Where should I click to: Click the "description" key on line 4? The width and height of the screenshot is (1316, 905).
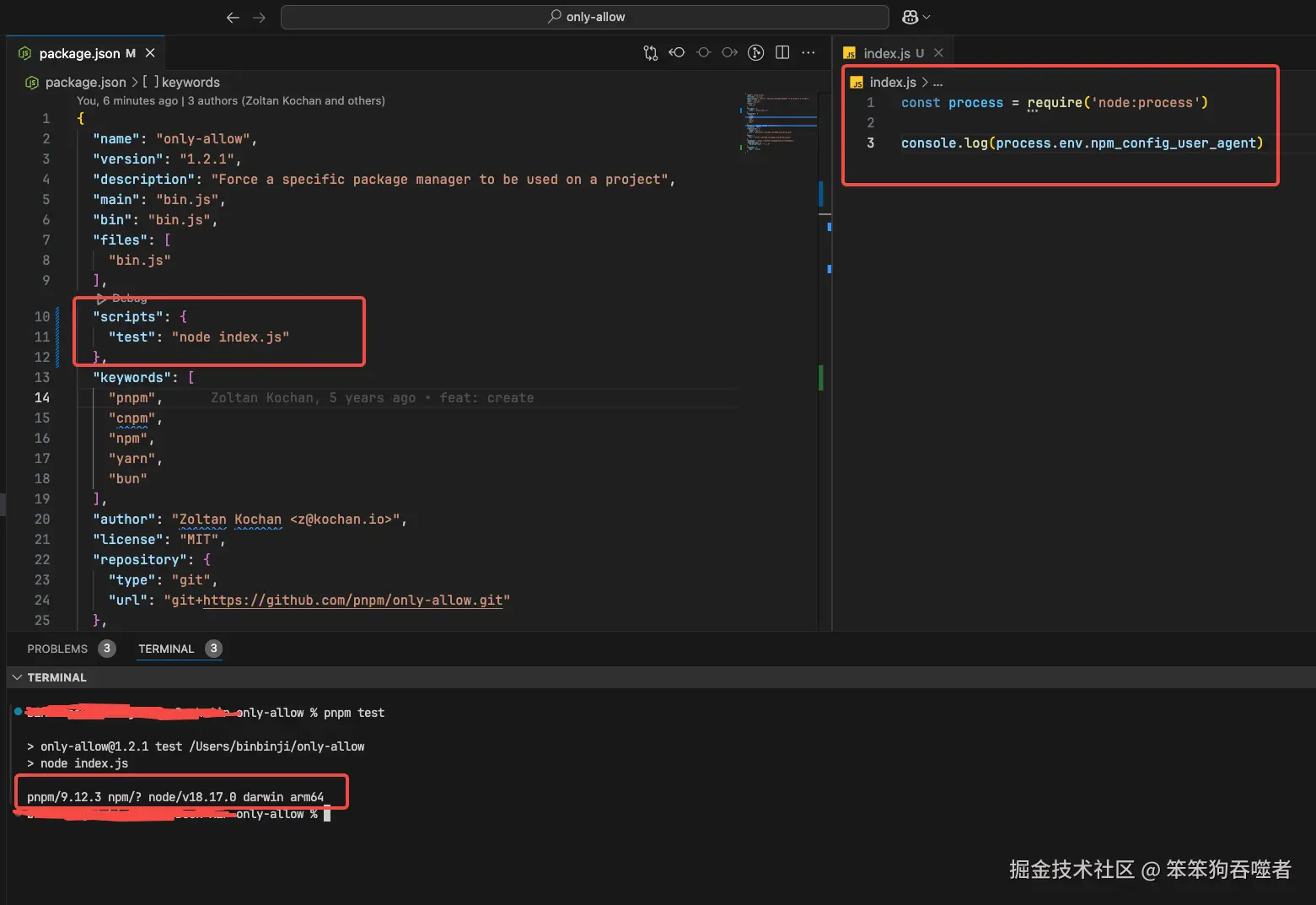pos(143,180)
